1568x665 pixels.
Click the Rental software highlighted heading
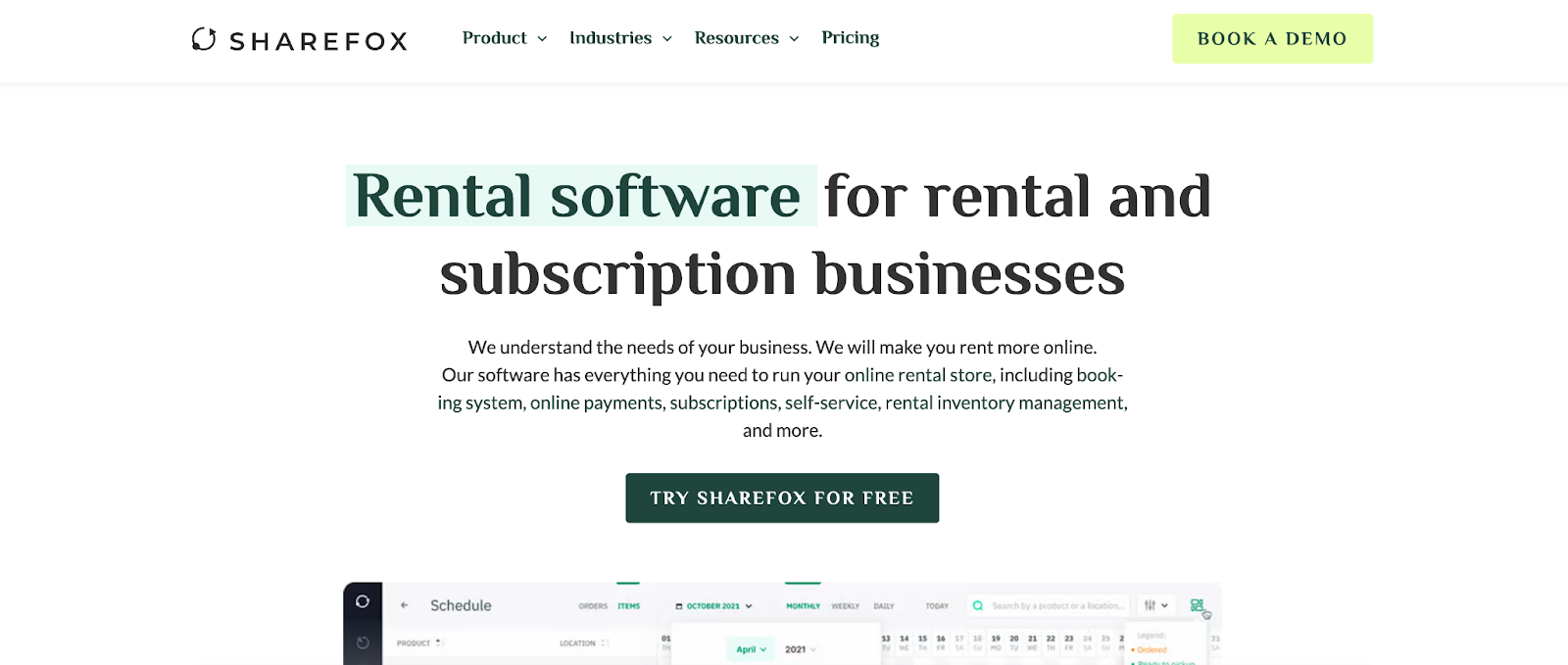581,196
